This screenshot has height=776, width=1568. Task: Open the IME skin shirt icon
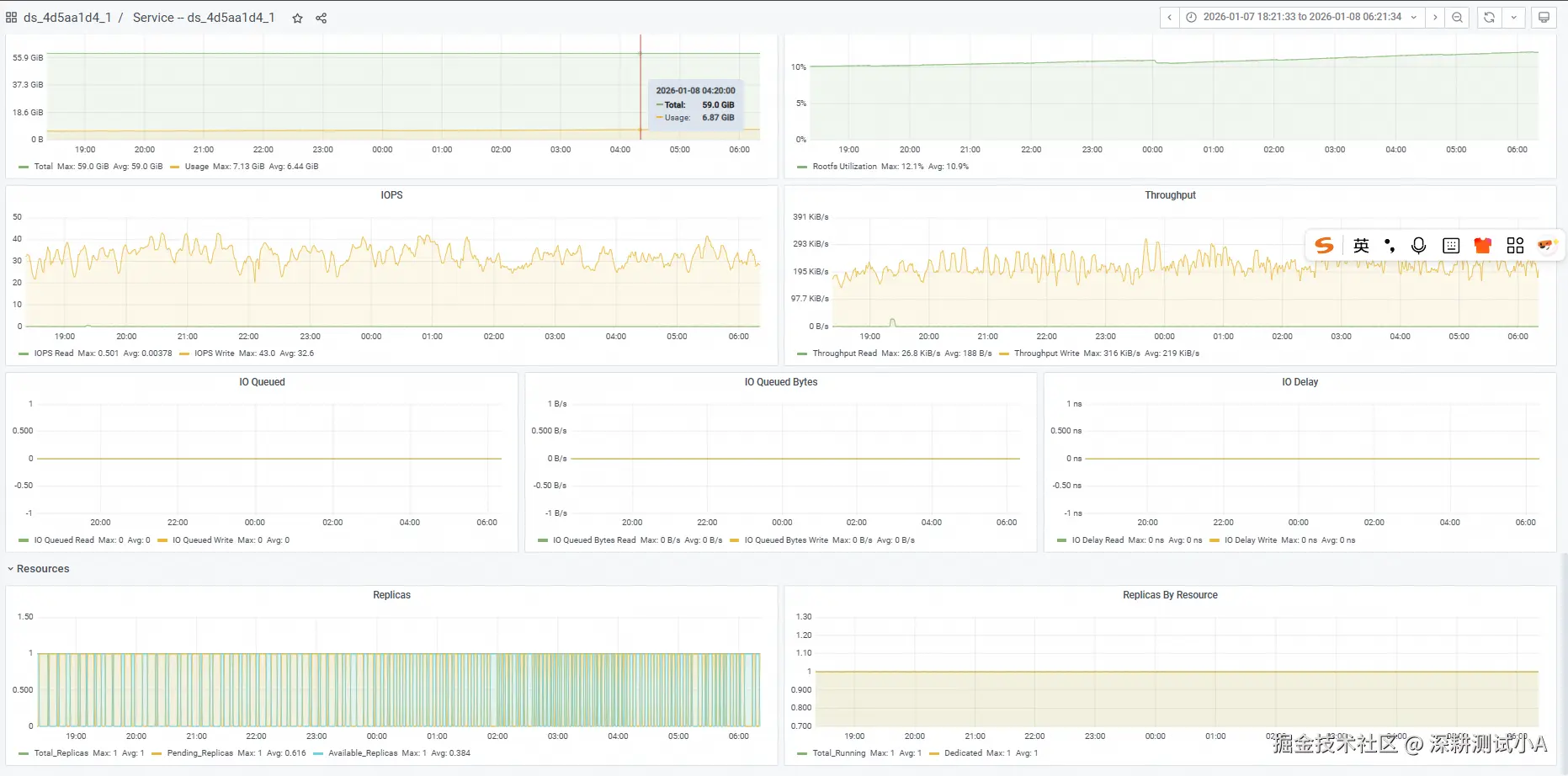pyautogui.click(x=1483, y=245)
